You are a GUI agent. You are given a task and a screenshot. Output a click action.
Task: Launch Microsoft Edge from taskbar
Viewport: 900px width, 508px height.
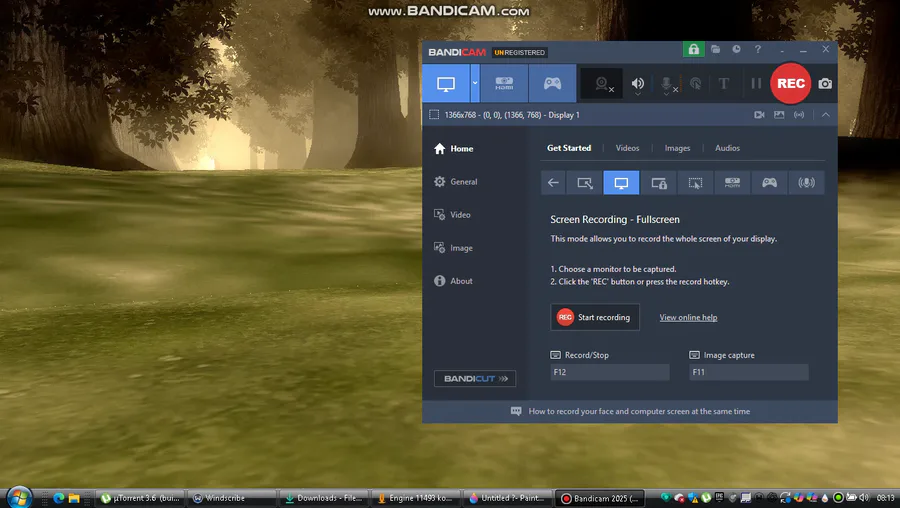point(59,498)
